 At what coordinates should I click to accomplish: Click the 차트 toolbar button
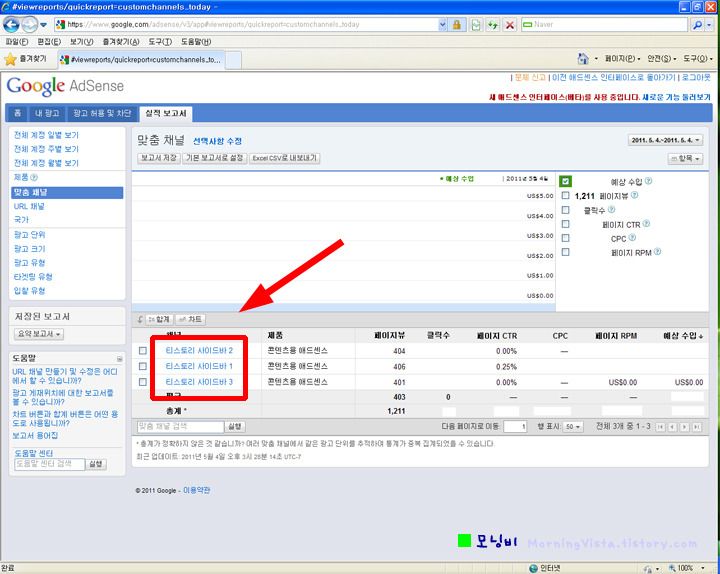pyautogui.click(x=191, y=319)
